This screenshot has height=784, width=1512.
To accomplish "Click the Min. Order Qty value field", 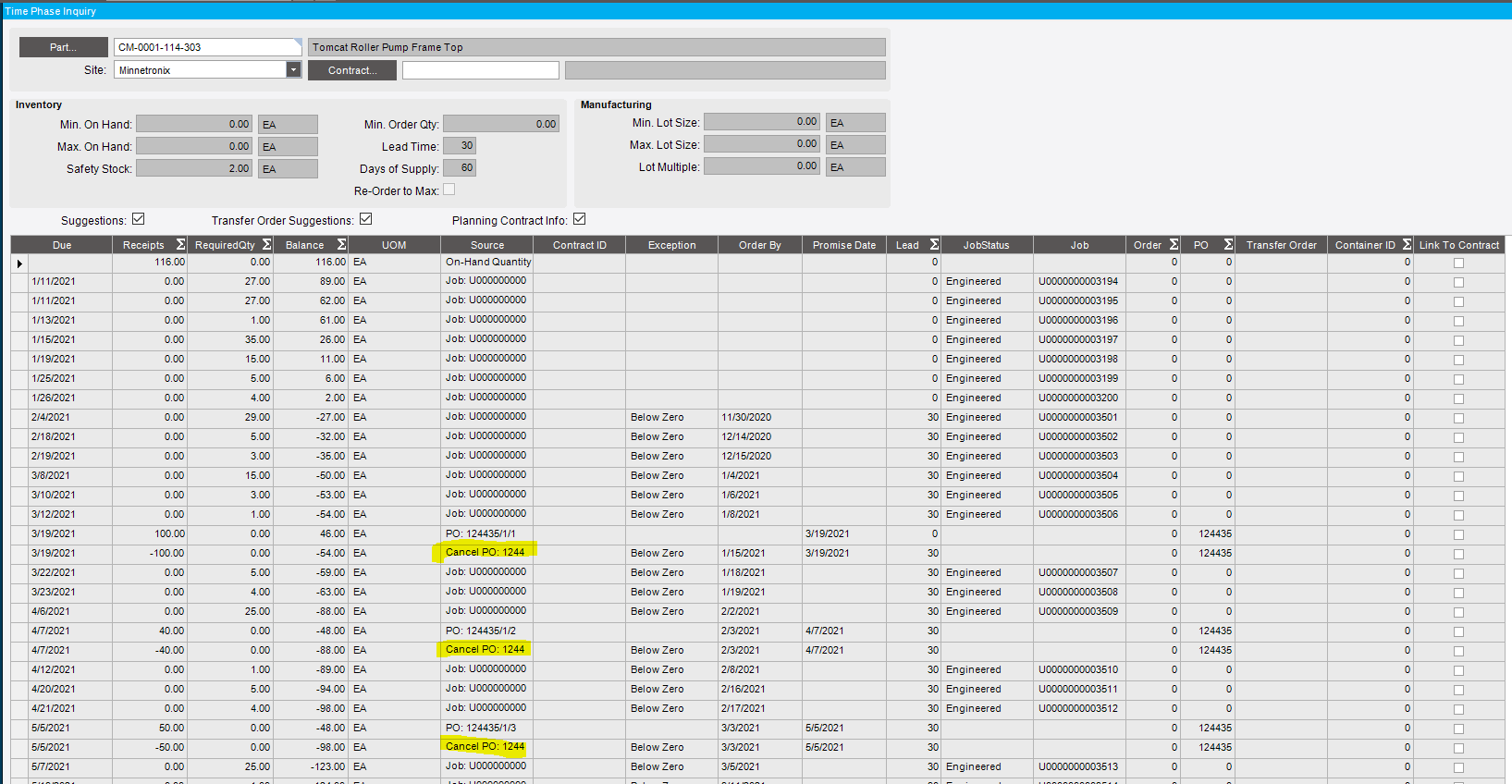I will pos(501,124).
